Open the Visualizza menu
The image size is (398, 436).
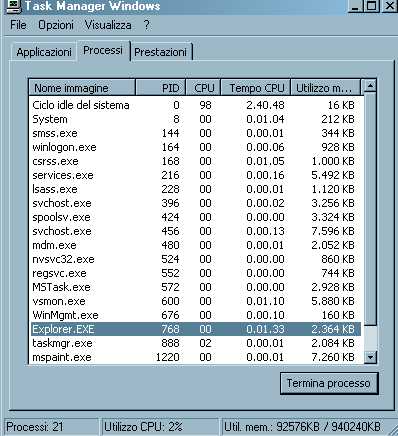point(108,25)
